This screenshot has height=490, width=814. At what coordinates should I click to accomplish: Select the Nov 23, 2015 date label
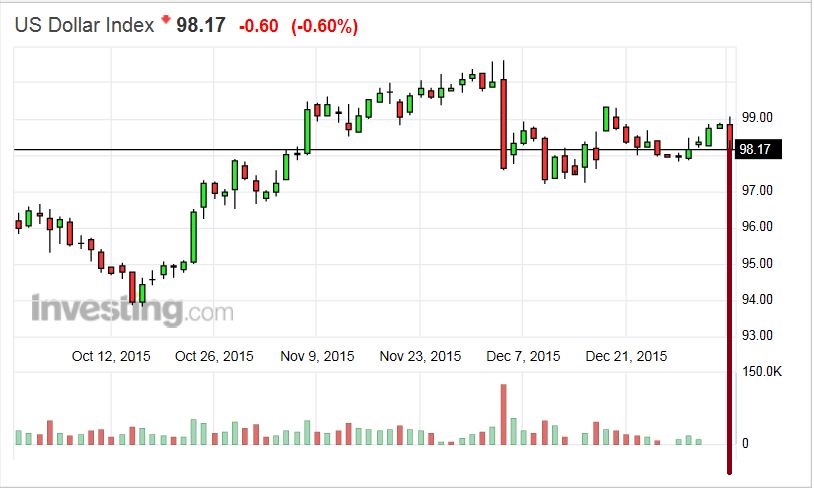coord(420,356)
